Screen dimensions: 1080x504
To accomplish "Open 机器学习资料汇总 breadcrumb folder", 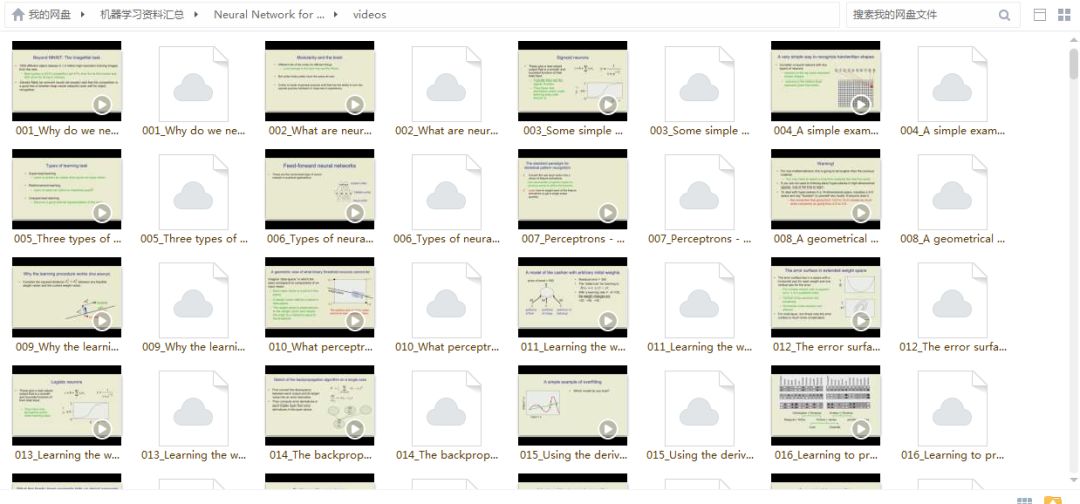I will 142,14.
